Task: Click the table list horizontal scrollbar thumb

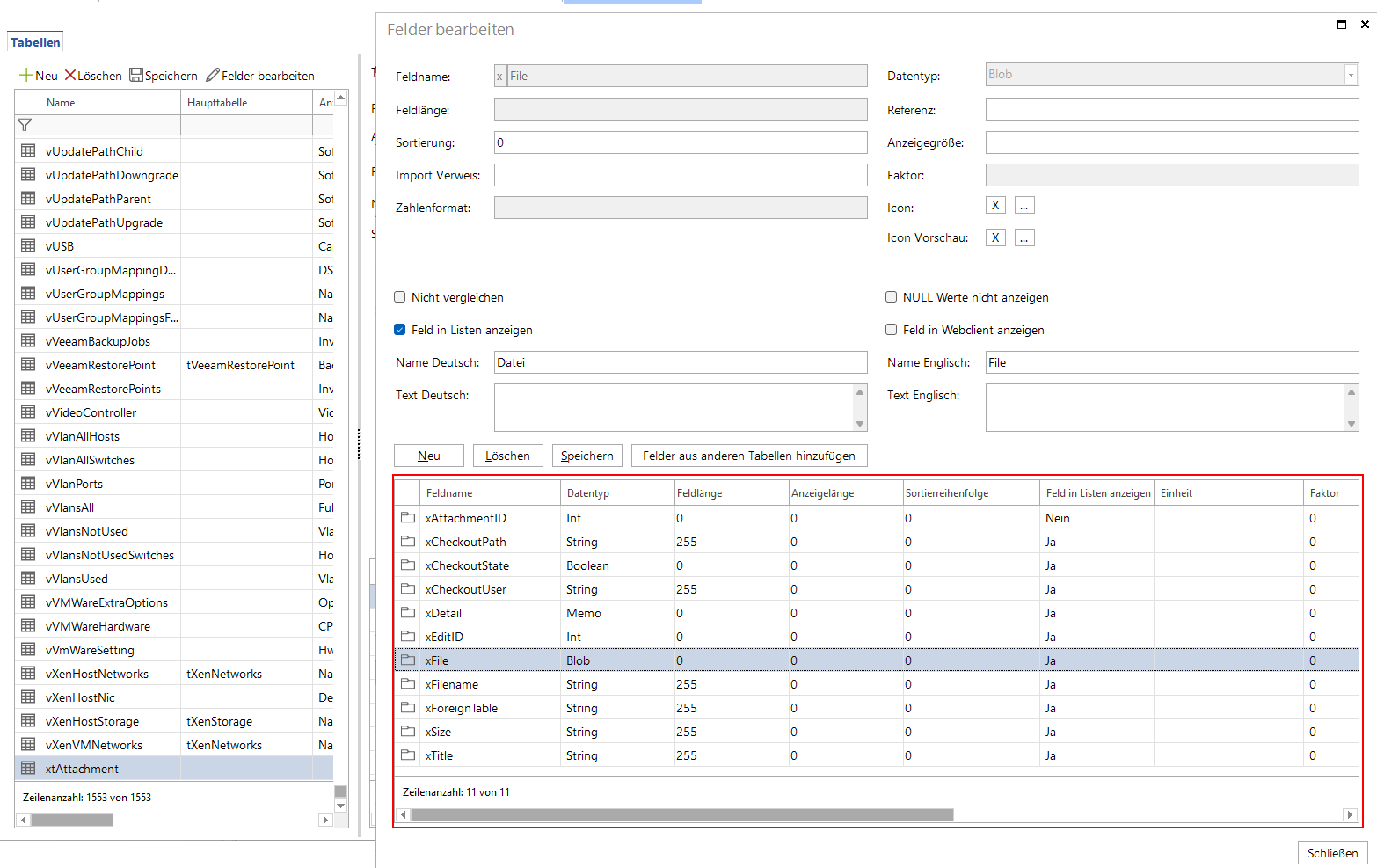Action: coord(72,821)
